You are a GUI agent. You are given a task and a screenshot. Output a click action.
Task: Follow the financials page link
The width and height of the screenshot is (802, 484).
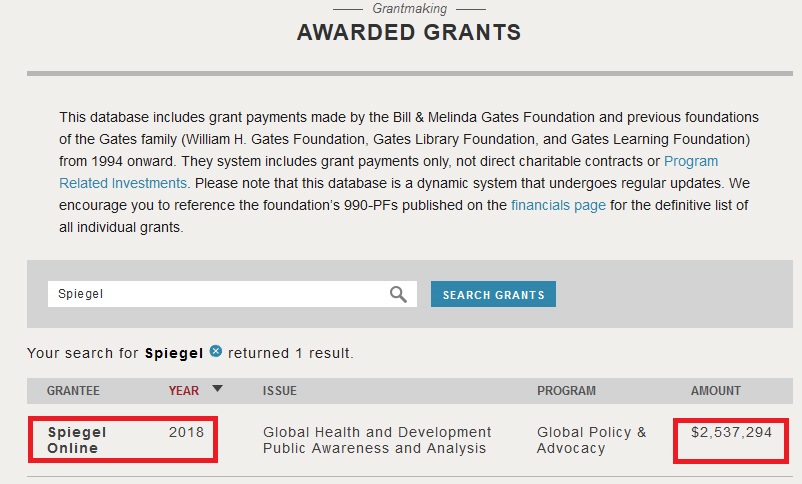pyautogui.click(x=558, y=205)
